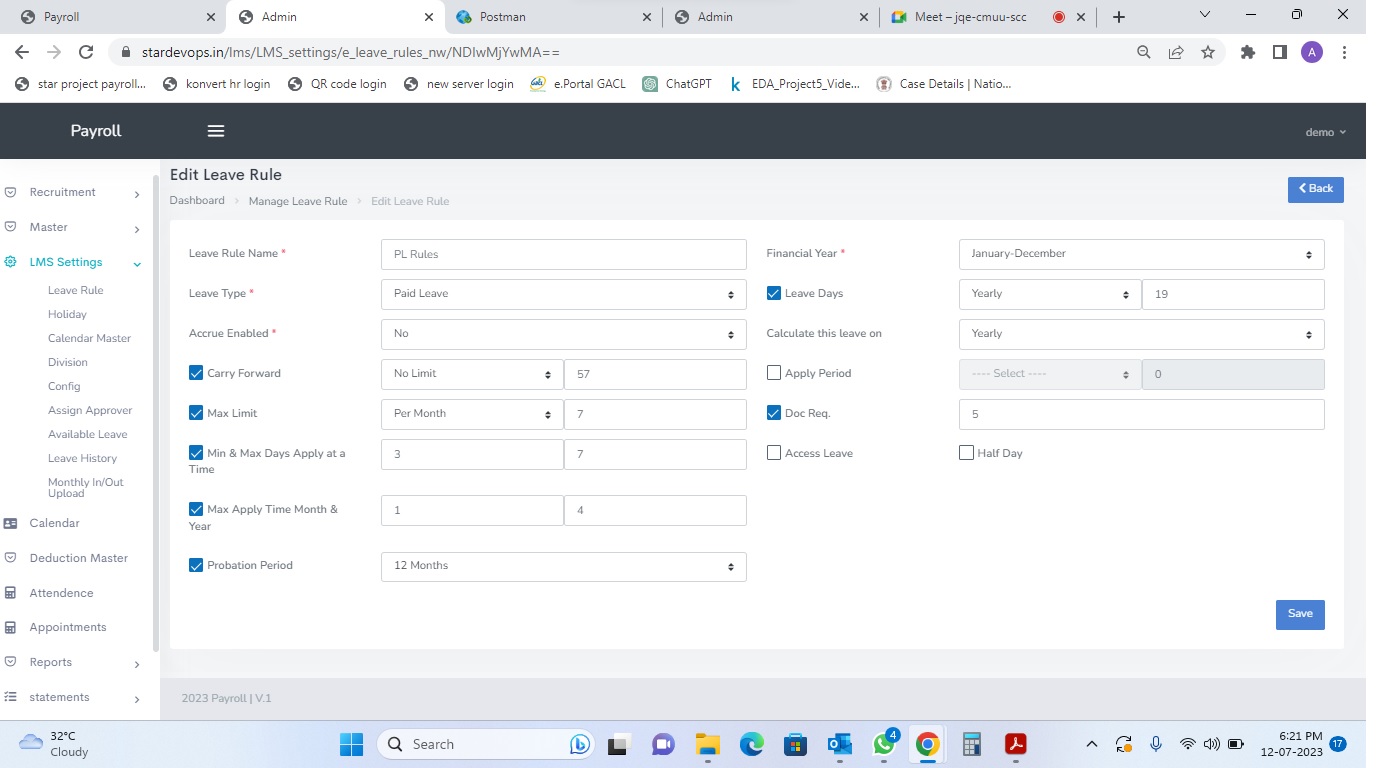Enable the Apply Period checkbox
The image size is (1376, 768).
pyautogui.click(x=774, y=373)
